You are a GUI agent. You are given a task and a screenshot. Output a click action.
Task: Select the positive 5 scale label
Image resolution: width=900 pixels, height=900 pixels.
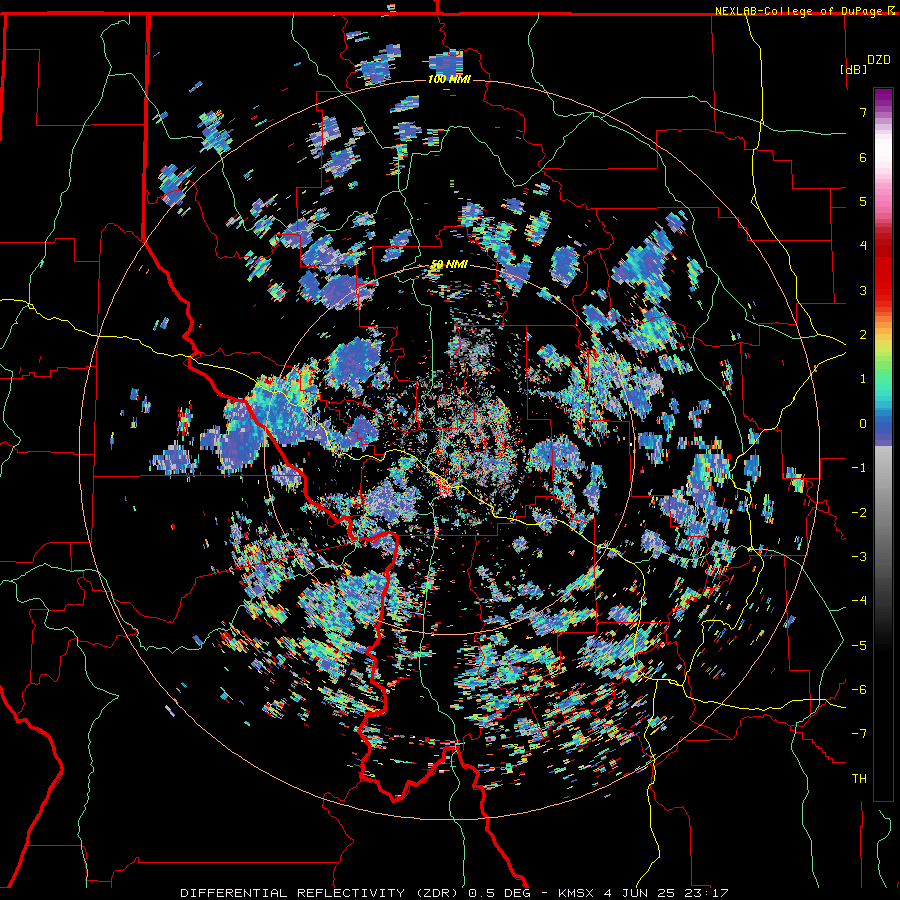pos(863,201)
